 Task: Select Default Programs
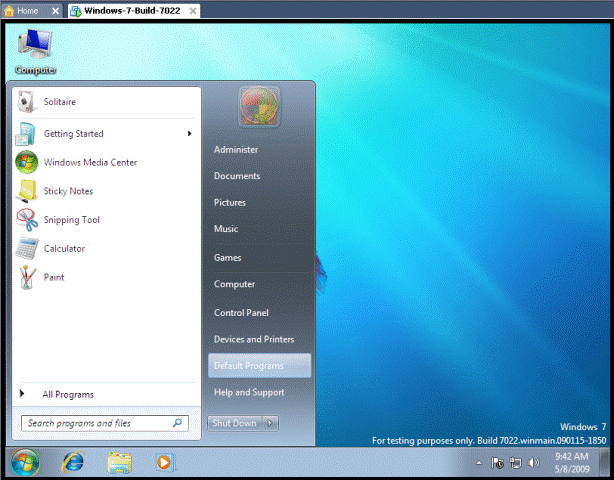tap(259, 366)
